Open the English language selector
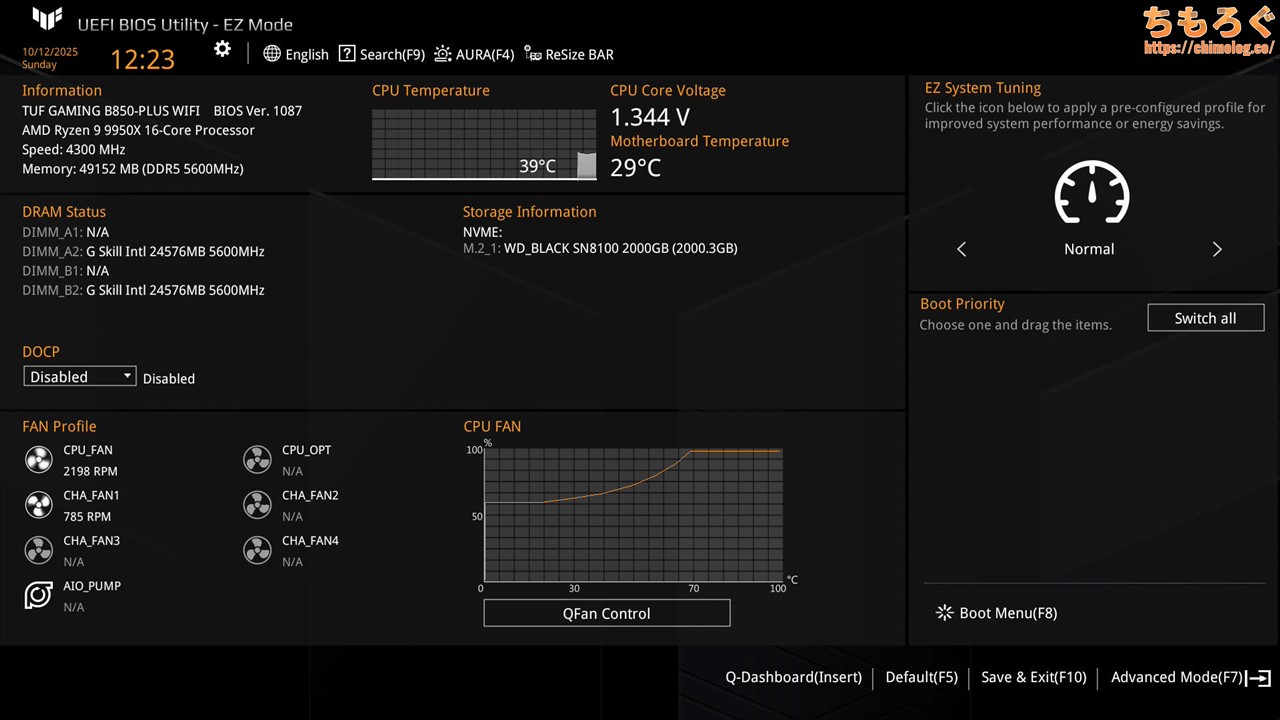 [296, 54]
